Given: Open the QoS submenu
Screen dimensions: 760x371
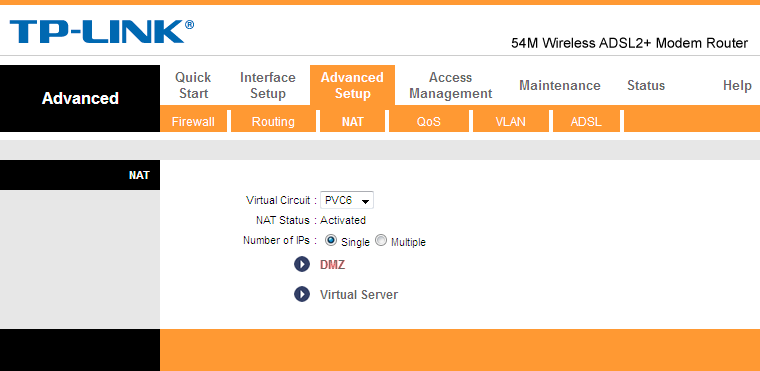Looking at the screenshot, I should pos(428,122).
